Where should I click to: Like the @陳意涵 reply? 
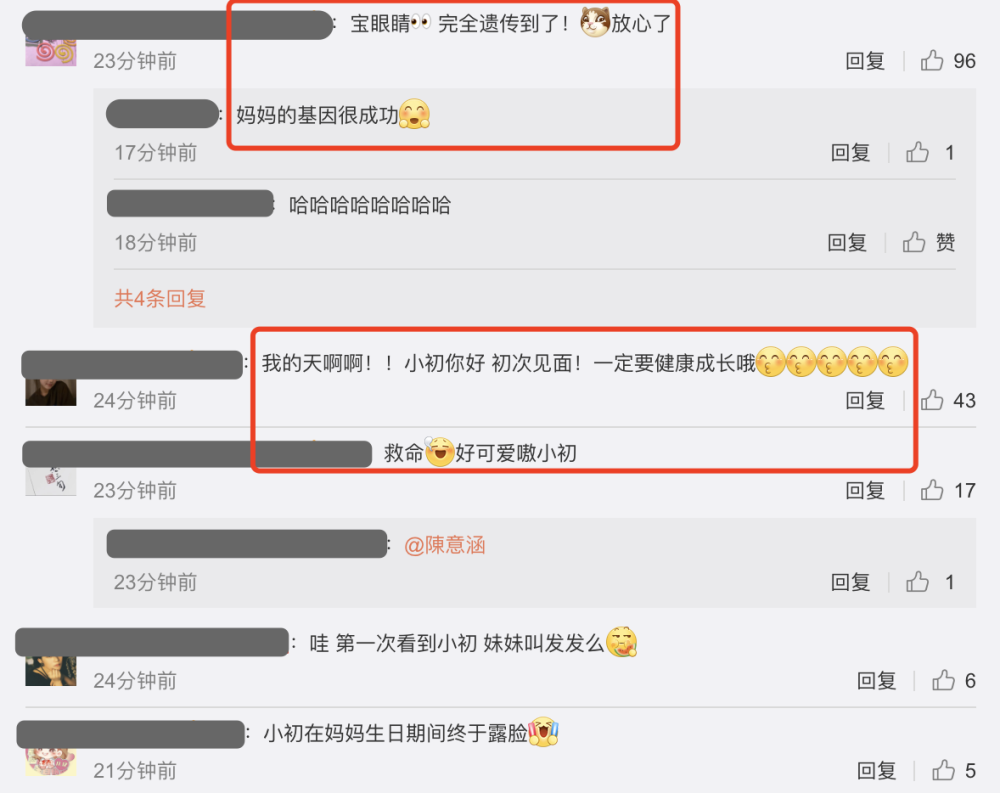pyautogui.click(x=917, y=582)
